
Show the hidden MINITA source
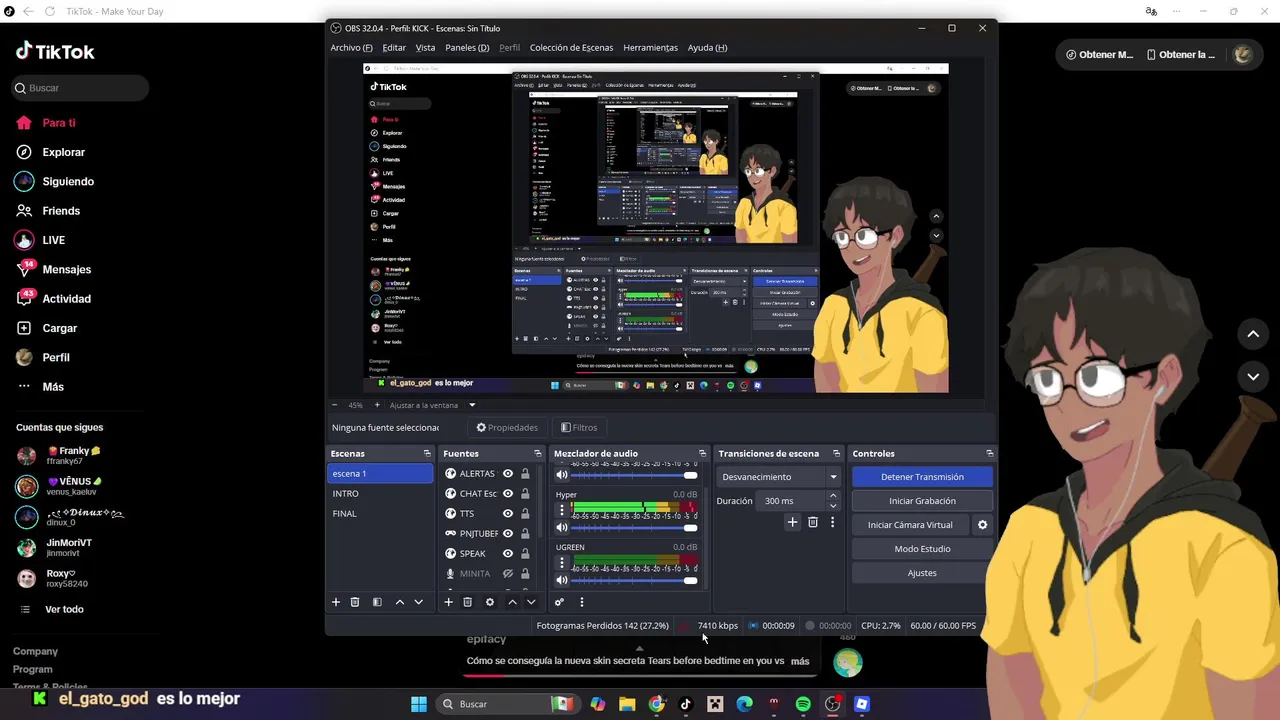coord(508,573)
